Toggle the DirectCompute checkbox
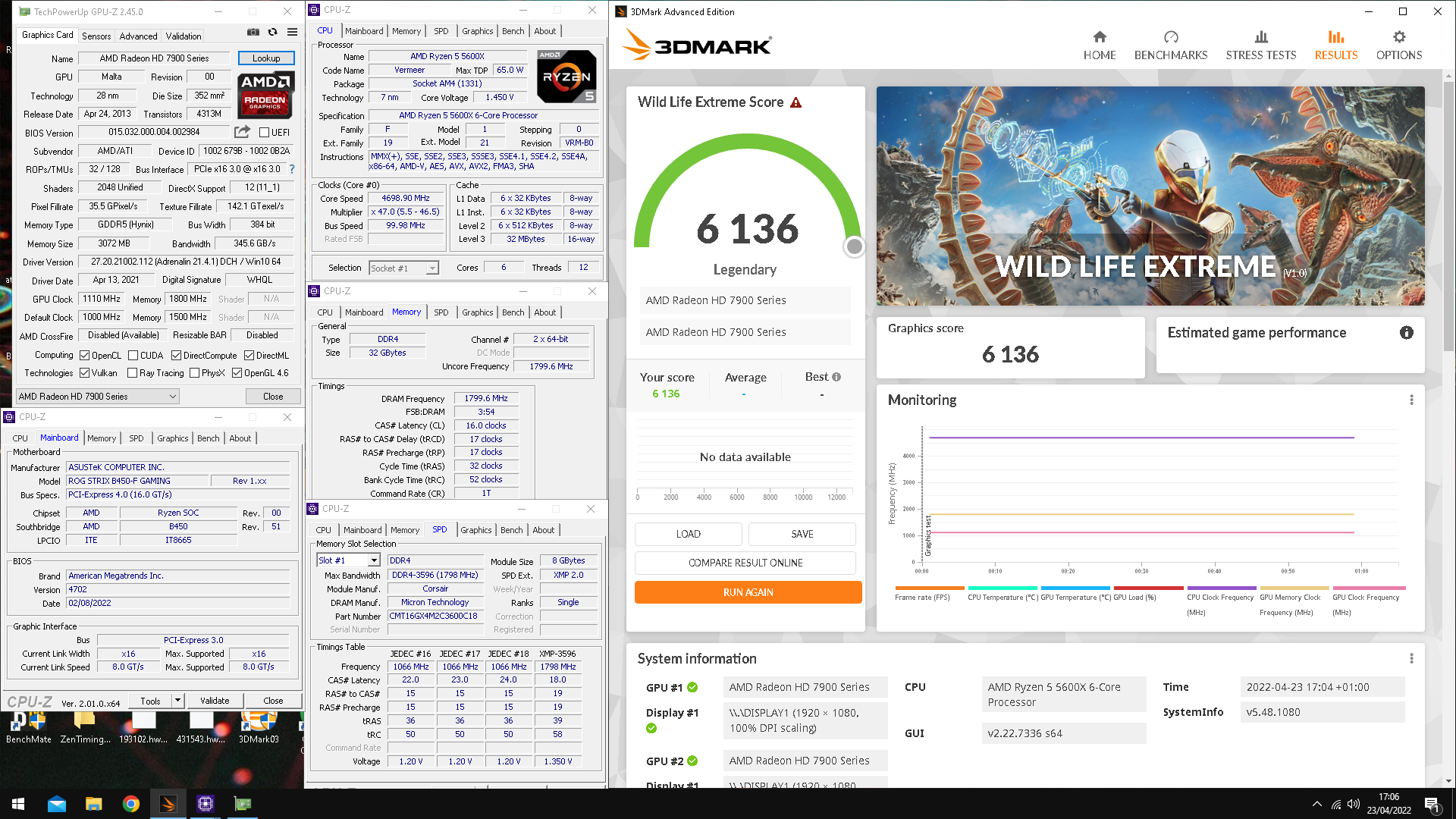 pyautogui.click(x=176, y=356)
